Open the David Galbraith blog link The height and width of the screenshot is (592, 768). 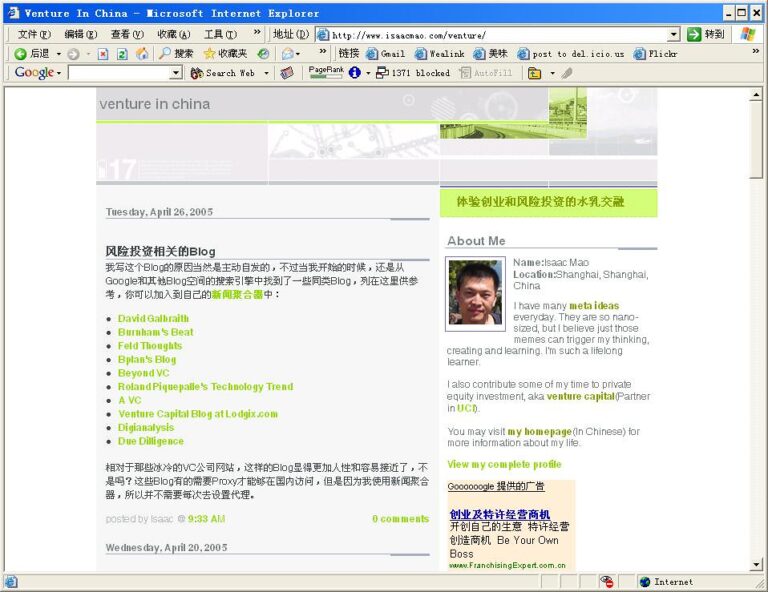[153, 319]
